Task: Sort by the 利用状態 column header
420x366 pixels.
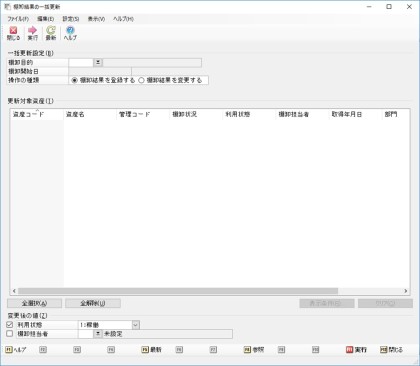Action: click(249, 114)
